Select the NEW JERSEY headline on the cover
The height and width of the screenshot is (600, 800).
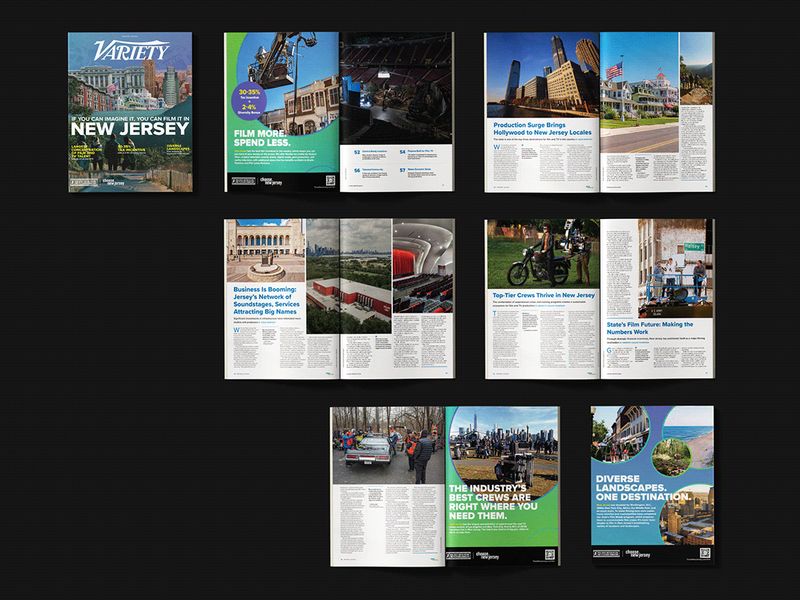[130, 129]
